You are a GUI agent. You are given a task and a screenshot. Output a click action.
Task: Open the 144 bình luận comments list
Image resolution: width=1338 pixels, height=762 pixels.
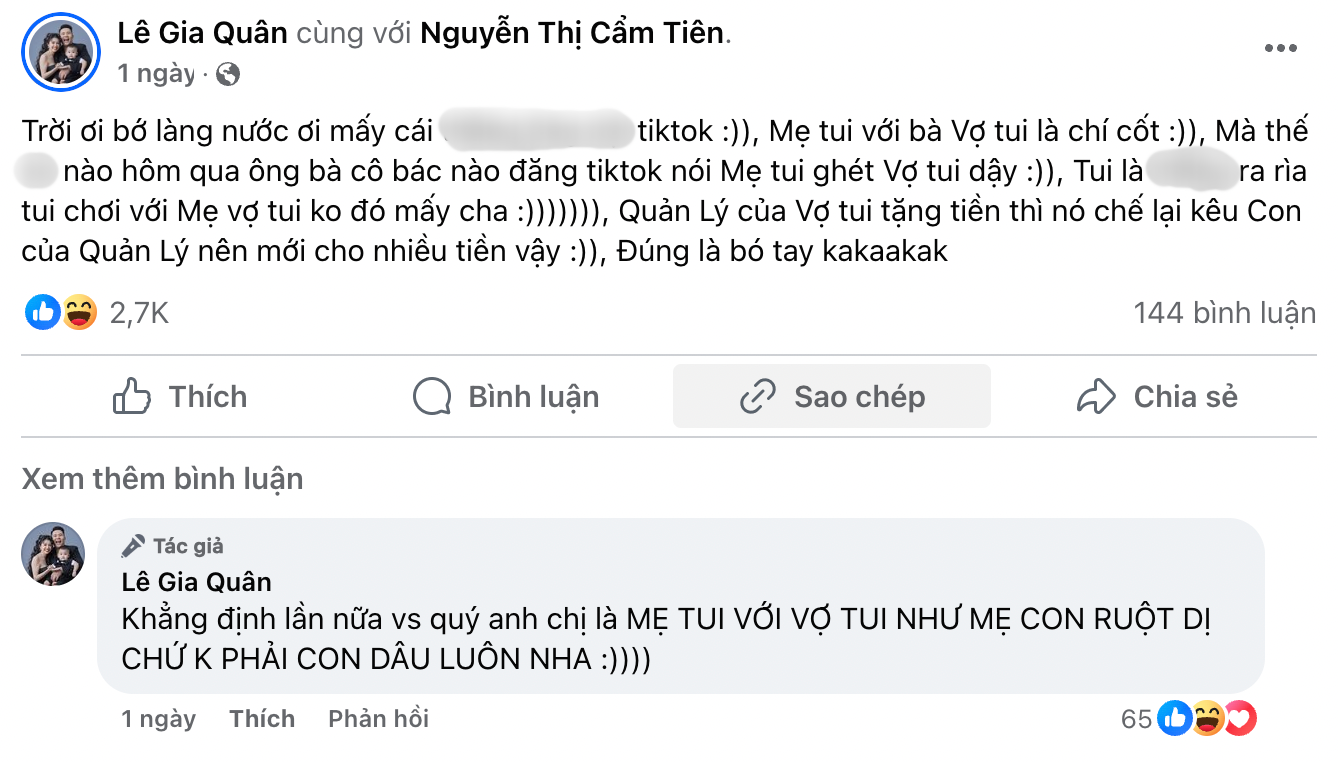pos(1224,313)
